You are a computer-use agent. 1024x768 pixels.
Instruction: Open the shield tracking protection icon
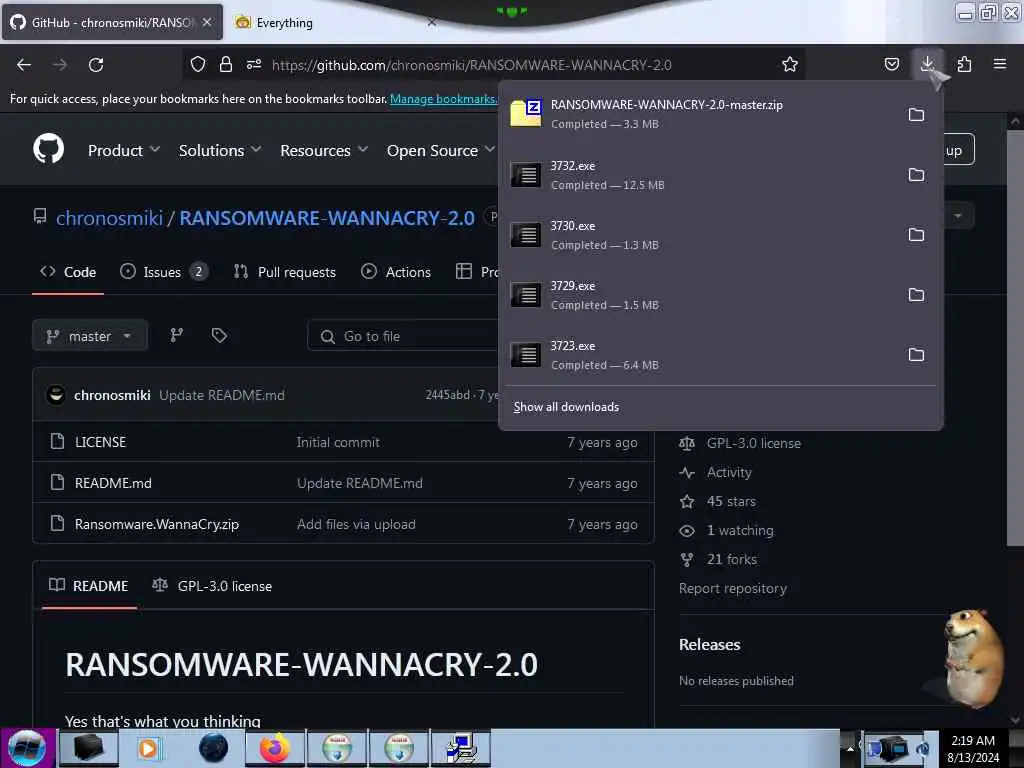point(198,64)
